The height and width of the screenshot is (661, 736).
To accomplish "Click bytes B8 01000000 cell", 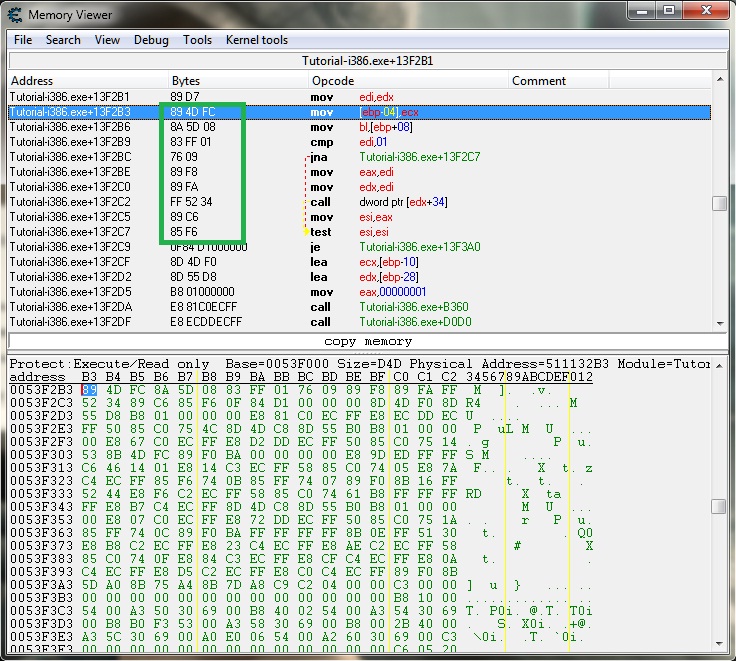I will coord(202,292).
